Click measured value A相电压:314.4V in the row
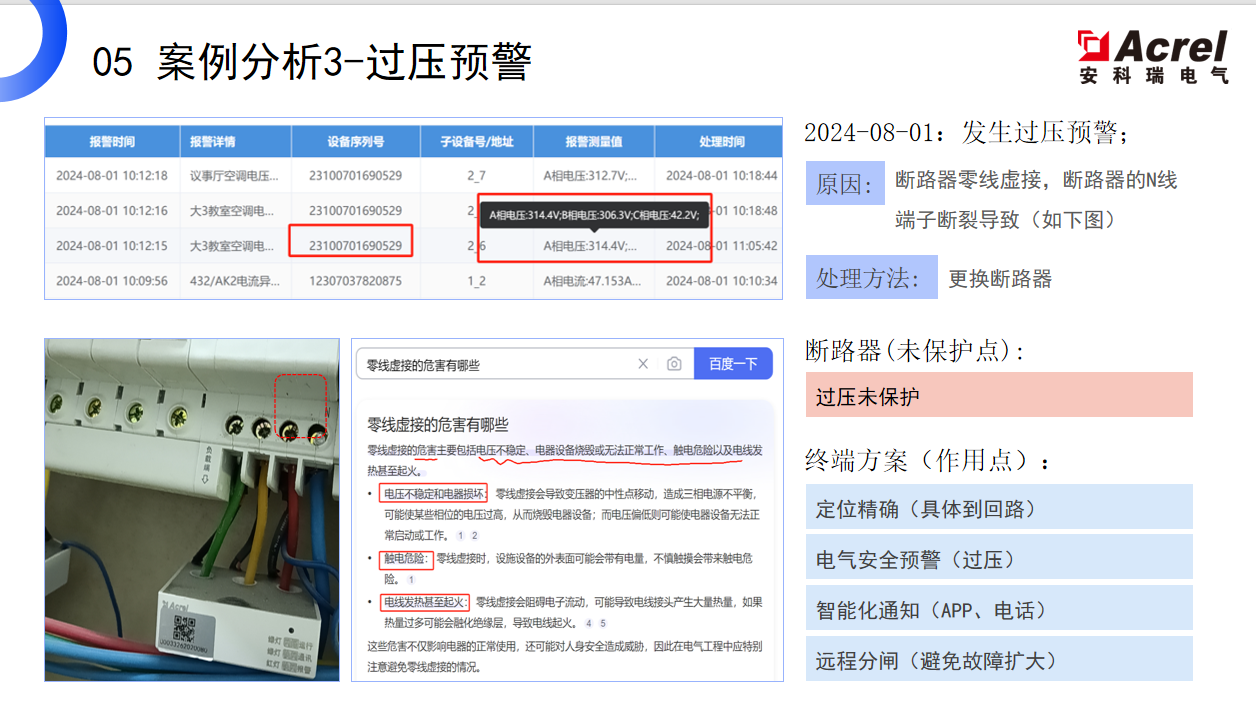Image resolution: width=1256 pixels, height=712 pixels. 590,245
